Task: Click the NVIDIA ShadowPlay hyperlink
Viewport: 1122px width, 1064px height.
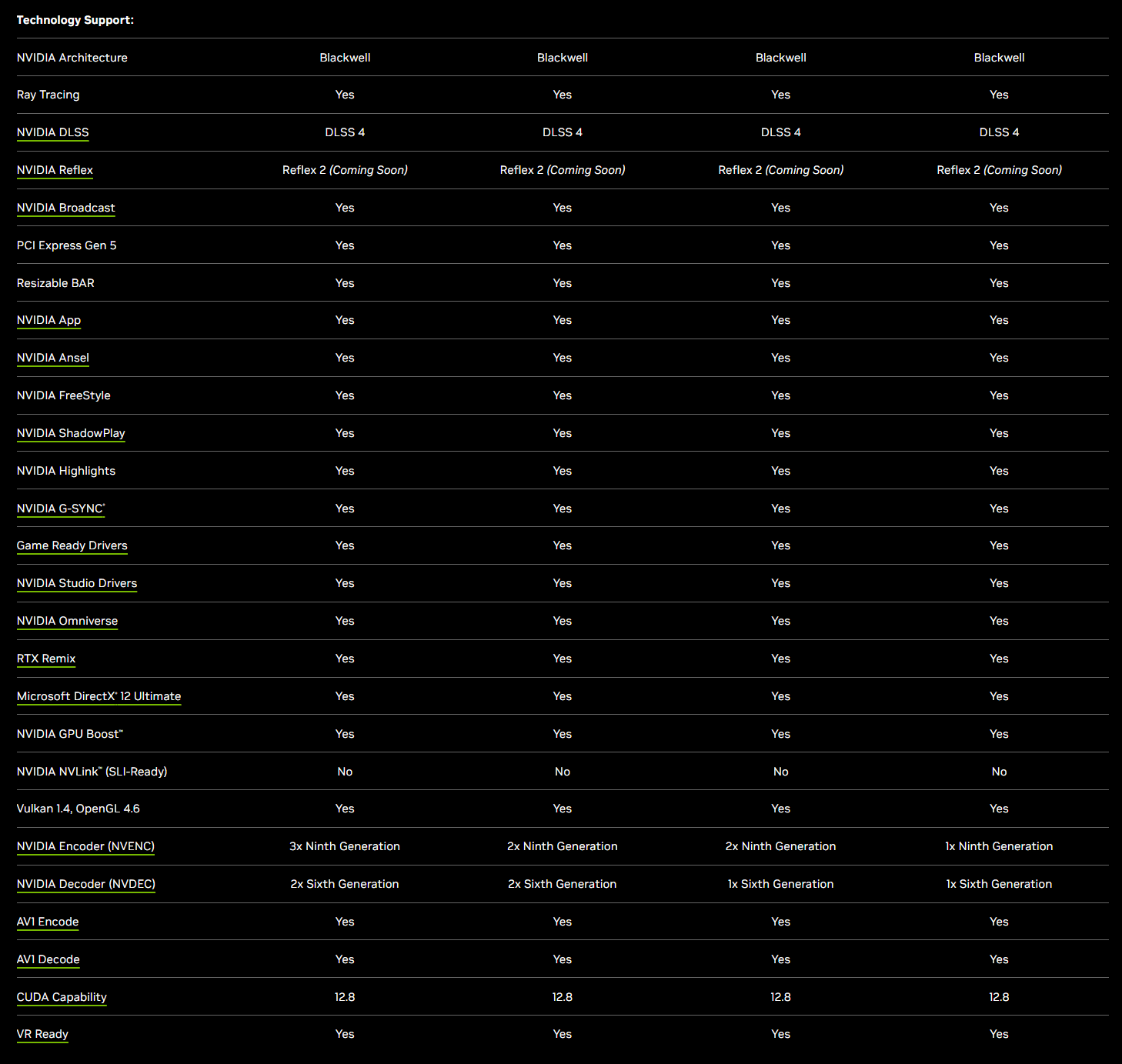Action: point(71,433)
